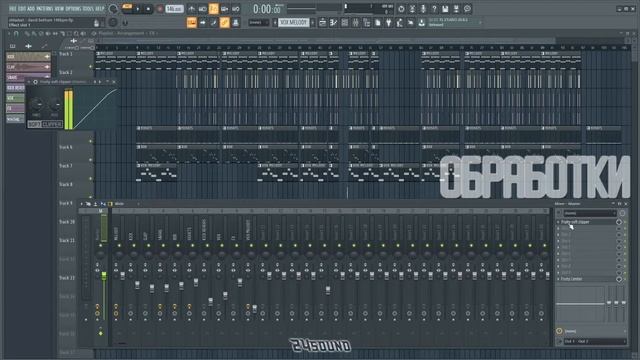Image resolution: width=640 pixels, height=360 pixels.
Task: Toggle the highlighted countdown-before-recording icon
Action: pos(213,9)
